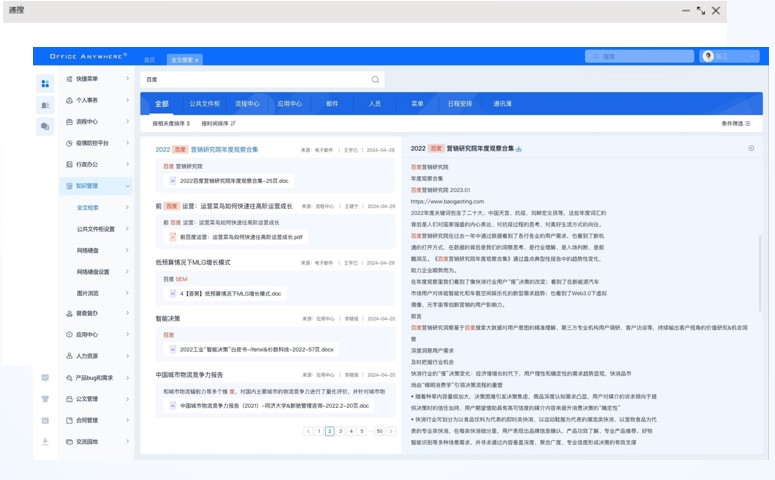Open result 低预算情况下MLG增长模式
775x480 pixels.
pos(193,262)
